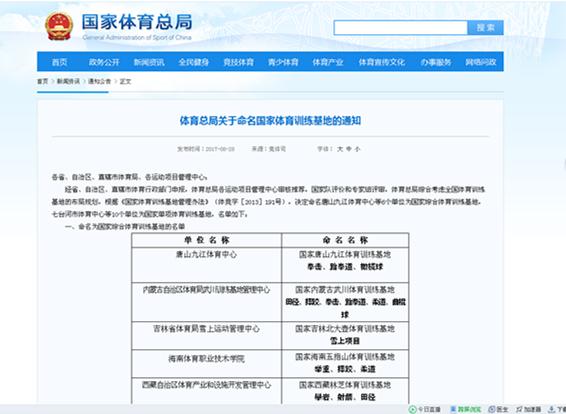Click the 发布时间 2017 publish date
This screenshot has width=566, height=414.
click(206, 149)
